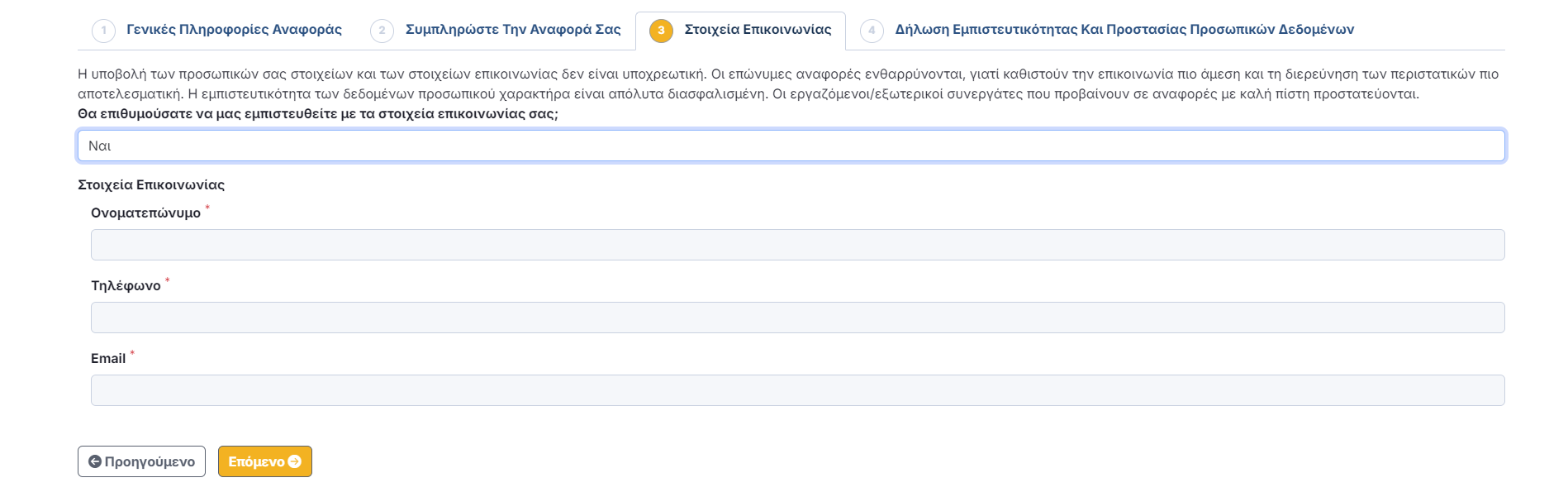The width and height of the screenshot is (1568, 492).
Task: Open the Γενικές Πληροφορίες Αναφοράς tab
Action: pos(234,30)
